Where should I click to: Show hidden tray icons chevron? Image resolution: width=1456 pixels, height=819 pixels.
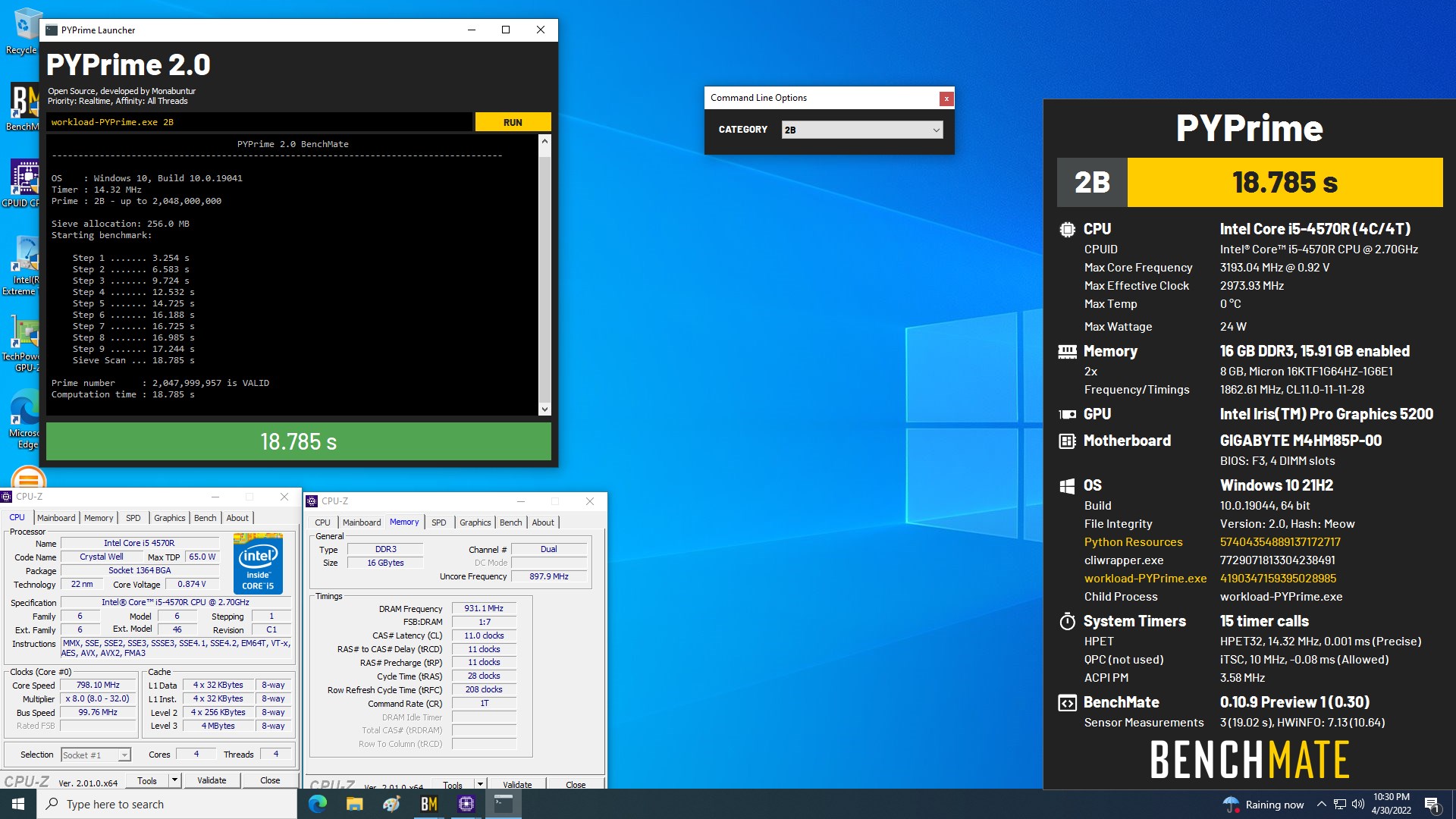1321,805
